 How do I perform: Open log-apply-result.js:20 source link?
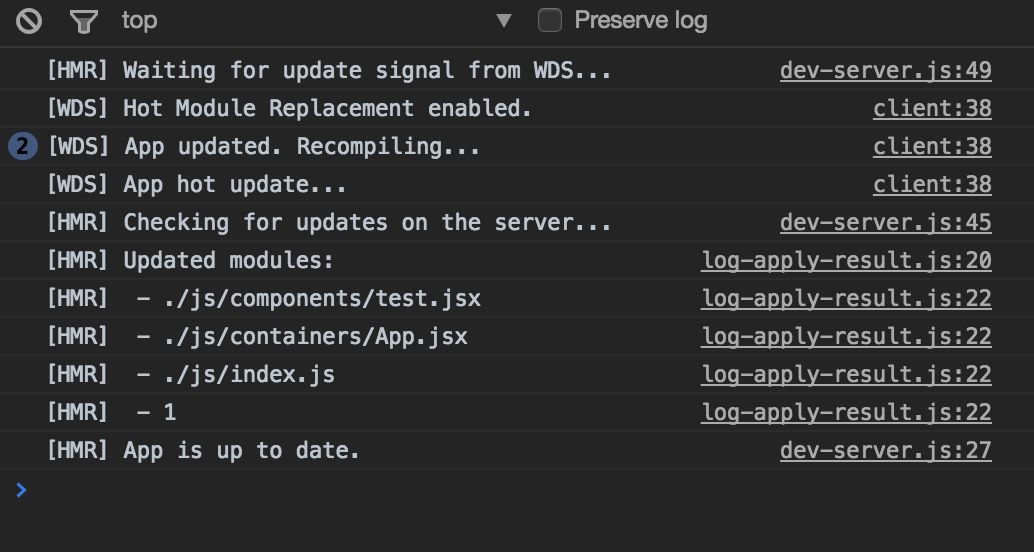[x=847, y=261]
